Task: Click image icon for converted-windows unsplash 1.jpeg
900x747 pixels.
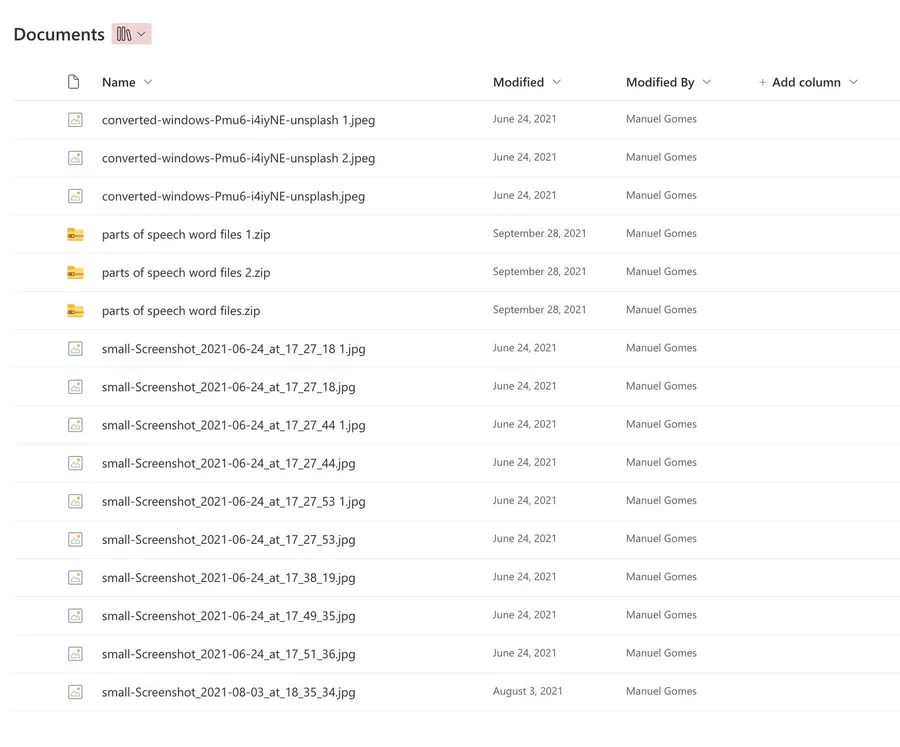Action: click(75, 120)
